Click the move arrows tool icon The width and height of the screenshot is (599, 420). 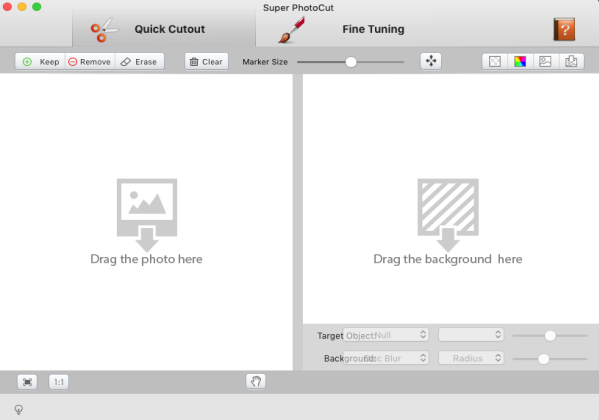click(431, 61)
